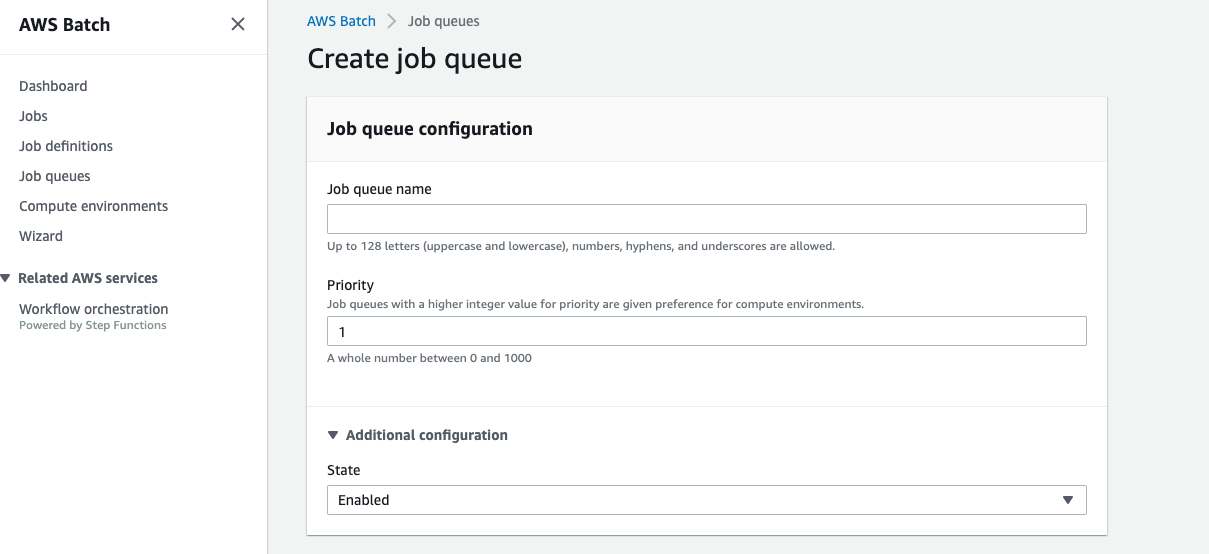Open Job definitions page
Image resolution: width=1209 pixels, height=554 pixels.
(66, 146)
